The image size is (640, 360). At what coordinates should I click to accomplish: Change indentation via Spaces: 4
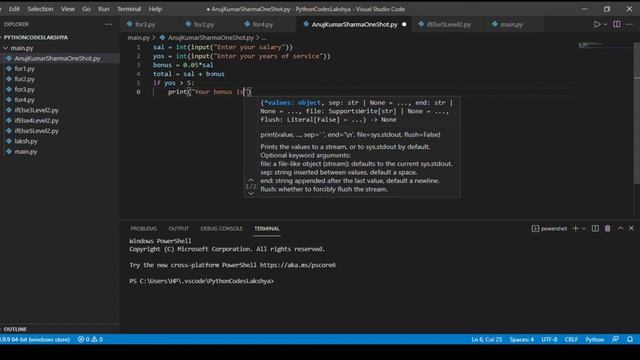click(x=522, y=340)
